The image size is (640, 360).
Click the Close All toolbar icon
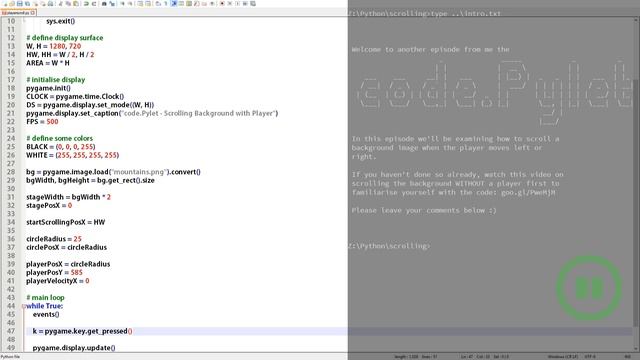[x=43, y=4]
